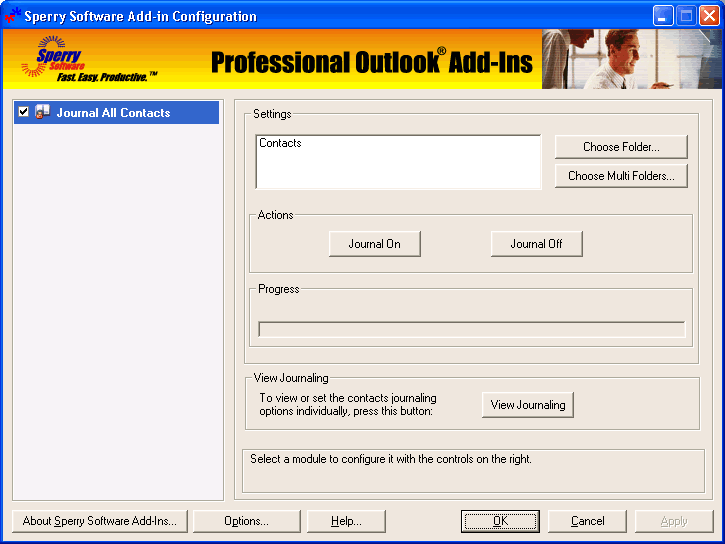The image size is (725, 544).
Task: Select the Journal All Contacts list entry
Action: tap(117, 112)
